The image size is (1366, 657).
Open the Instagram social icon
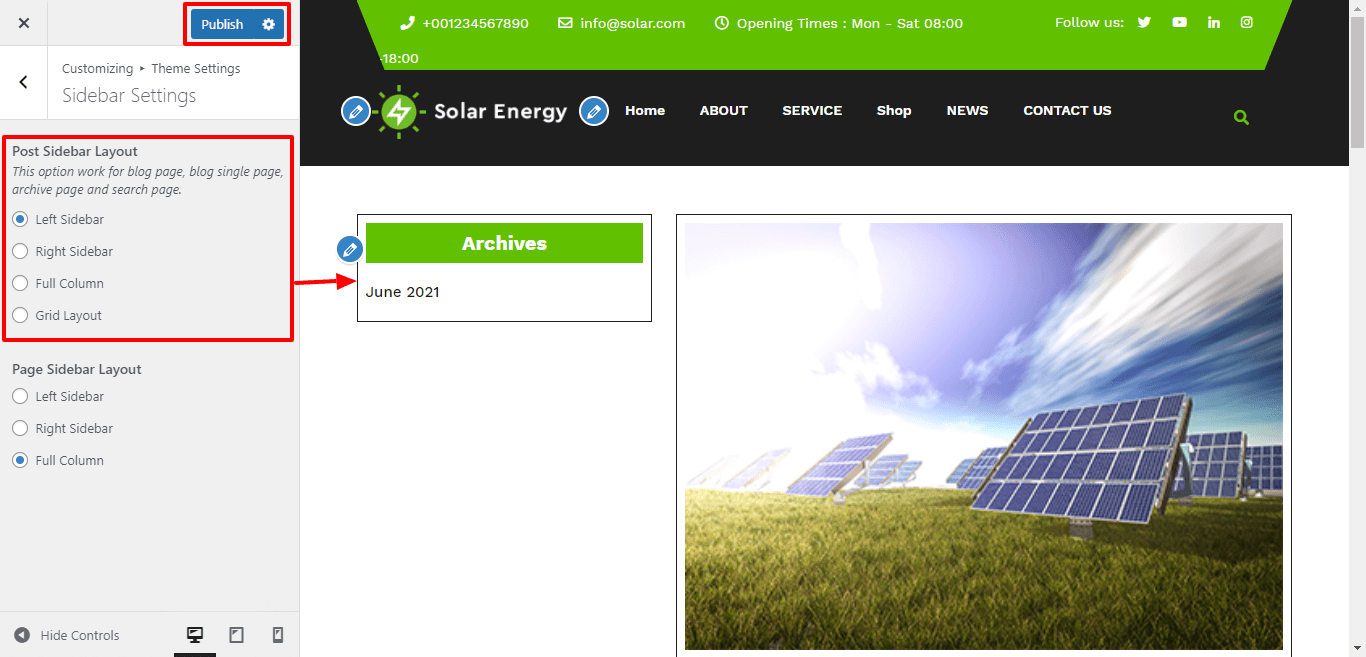coord(1247,22)
